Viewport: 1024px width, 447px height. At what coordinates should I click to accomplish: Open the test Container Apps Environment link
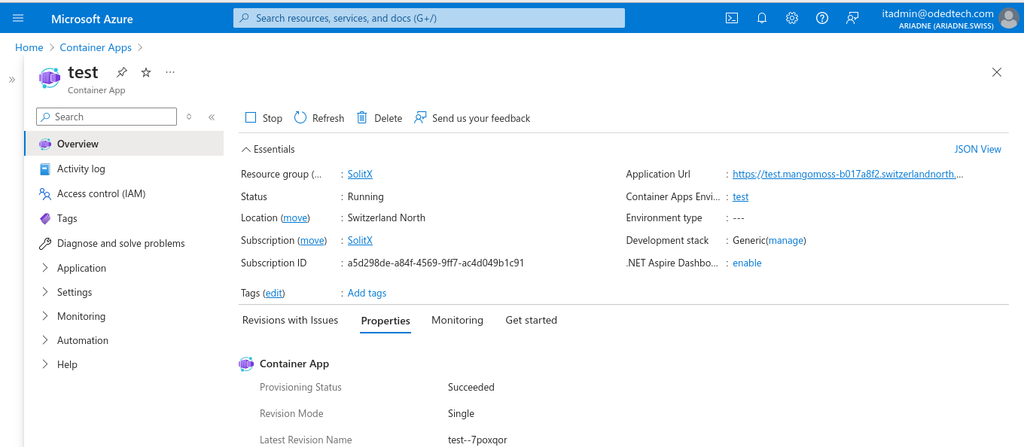pos(741,197)
